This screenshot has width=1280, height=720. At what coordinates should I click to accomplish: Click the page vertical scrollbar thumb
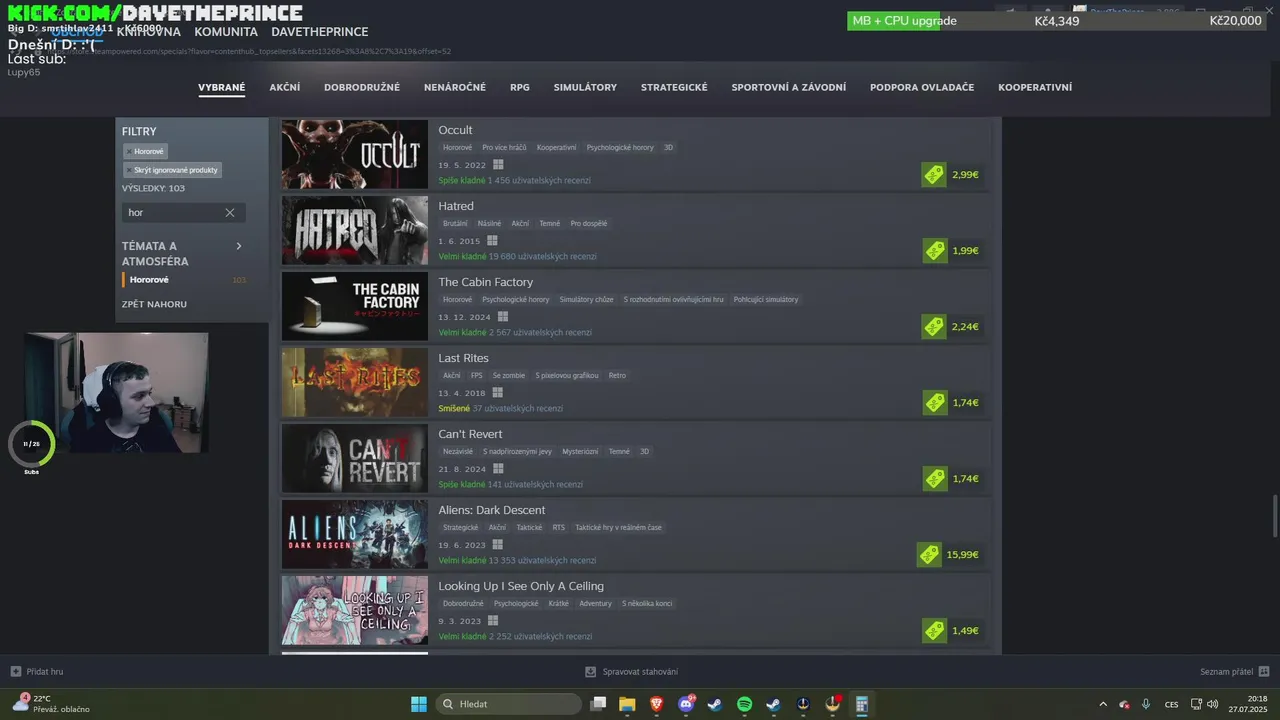pos(1274,515)
